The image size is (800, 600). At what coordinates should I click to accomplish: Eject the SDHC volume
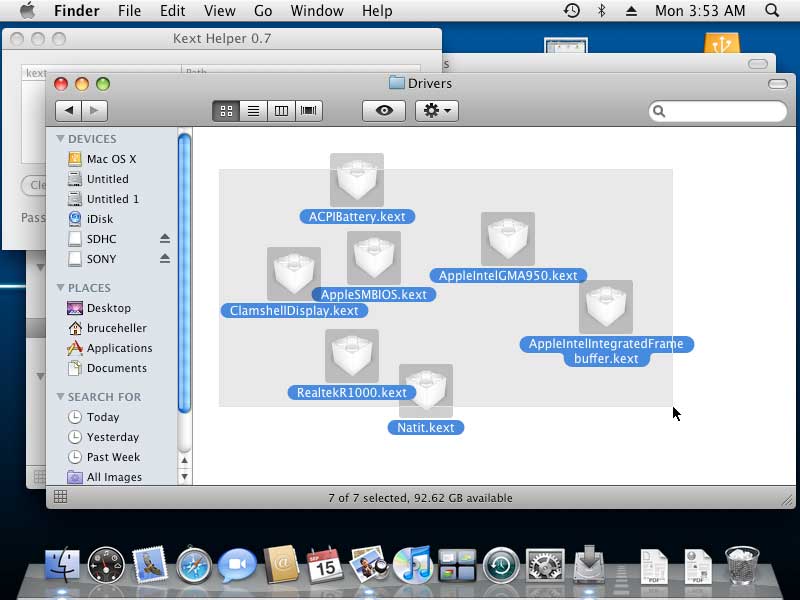pyautogui.click(x=164, y=238)
